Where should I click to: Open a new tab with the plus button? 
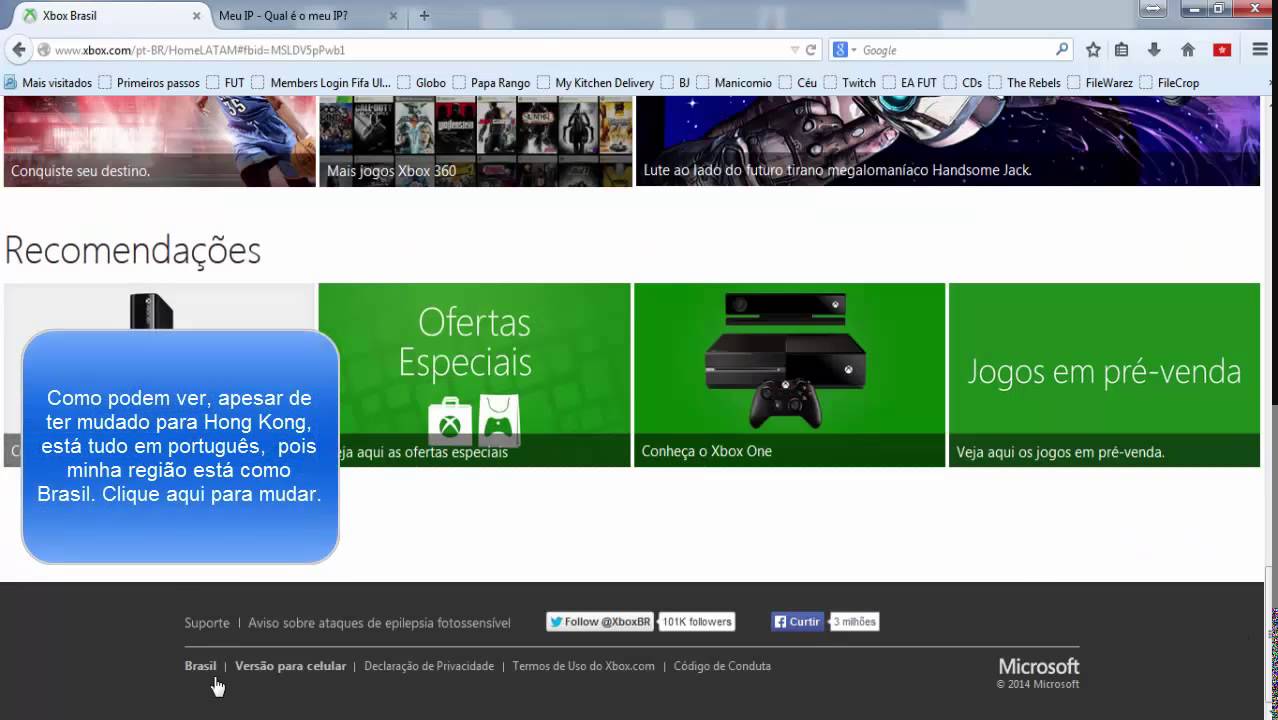pos(424,16)
